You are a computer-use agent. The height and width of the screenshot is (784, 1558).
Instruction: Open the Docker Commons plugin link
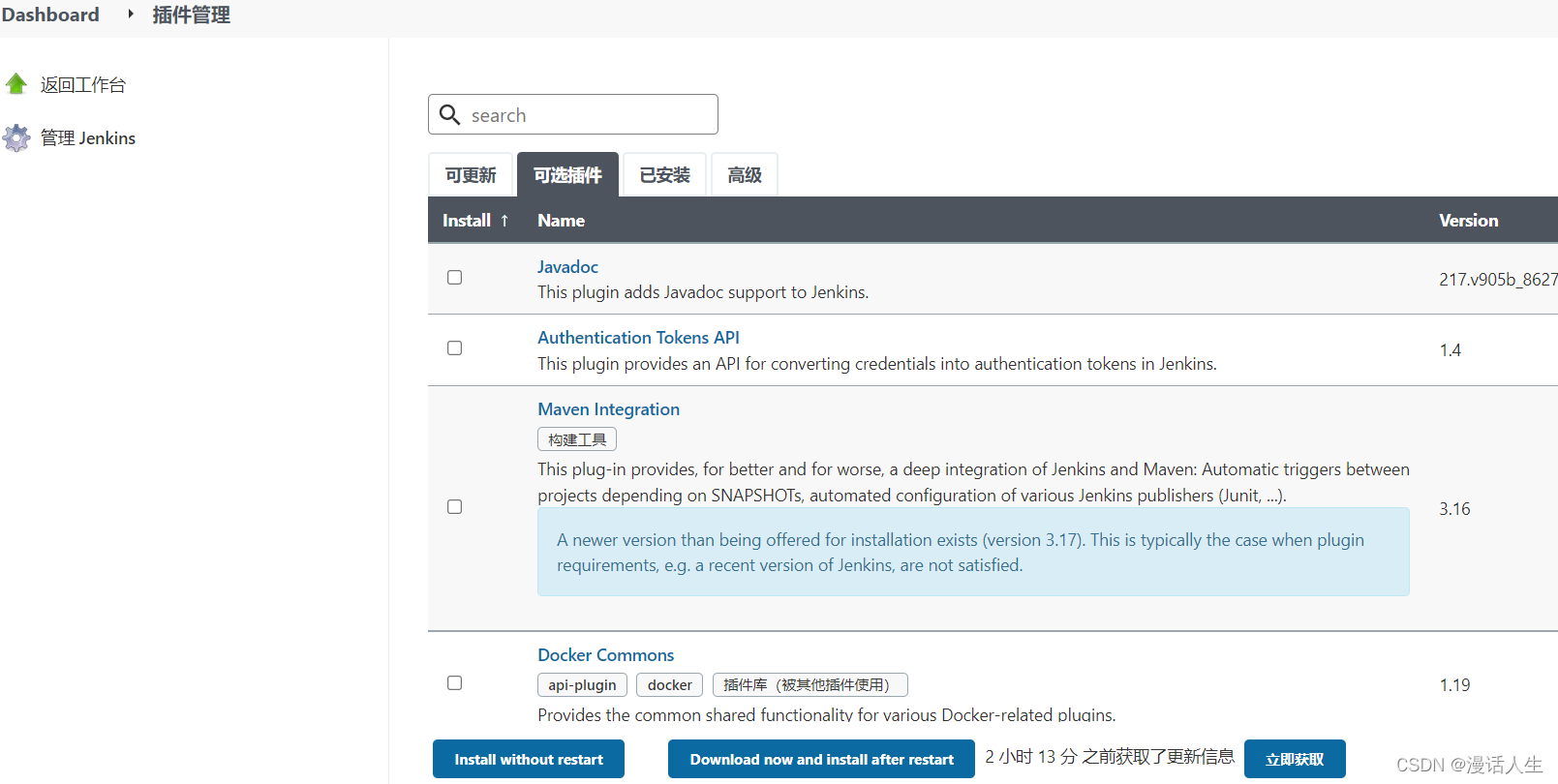(x=605, y=655)
